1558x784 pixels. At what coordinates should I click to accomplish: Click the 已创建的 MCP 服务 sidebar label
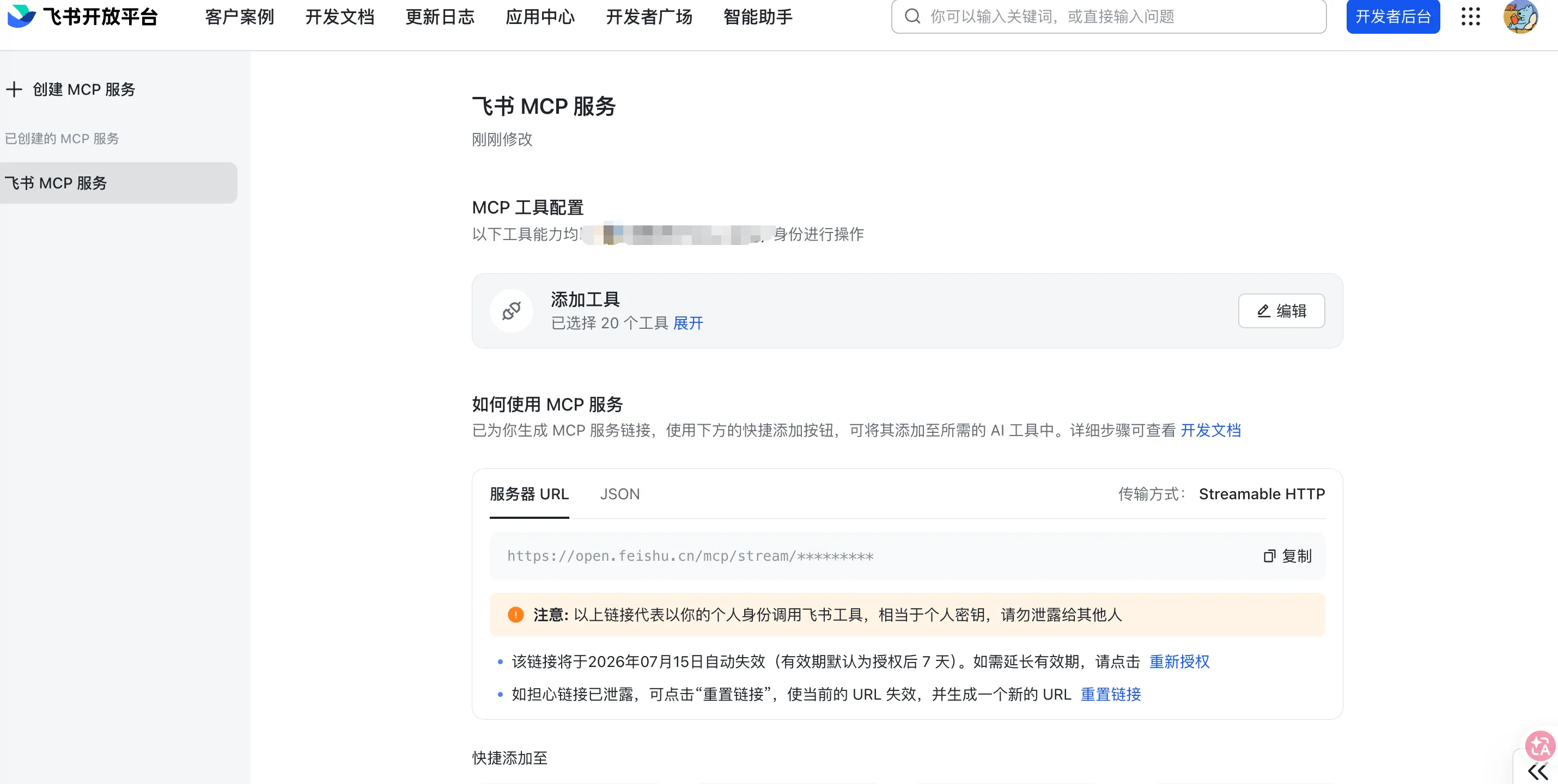[x=62, y=138]
